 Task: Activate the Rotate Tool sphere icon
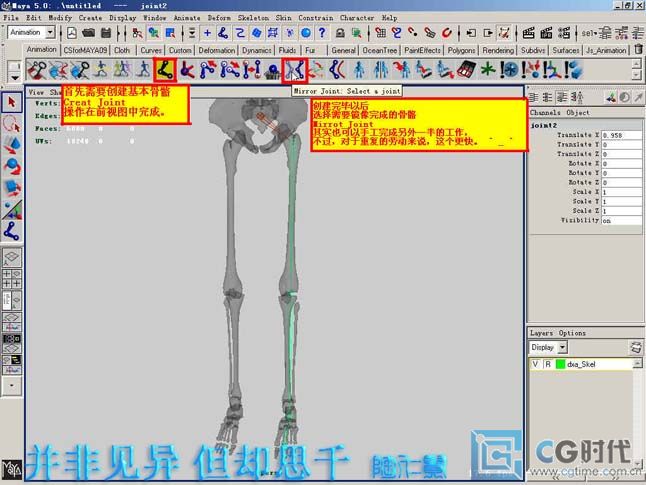click(12, 166)
